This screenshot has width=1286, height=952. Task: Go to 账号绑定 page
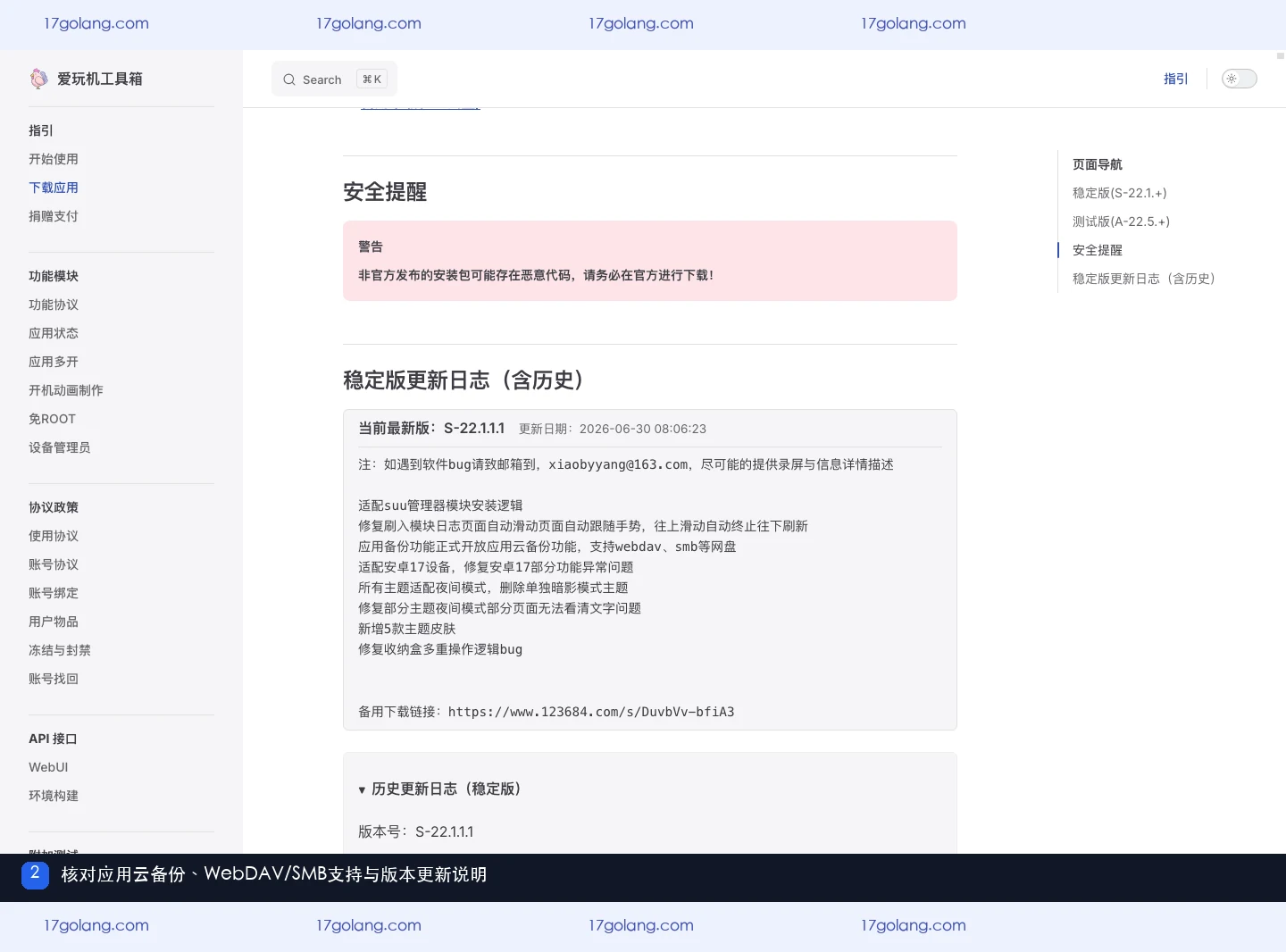tap(54, 593)
